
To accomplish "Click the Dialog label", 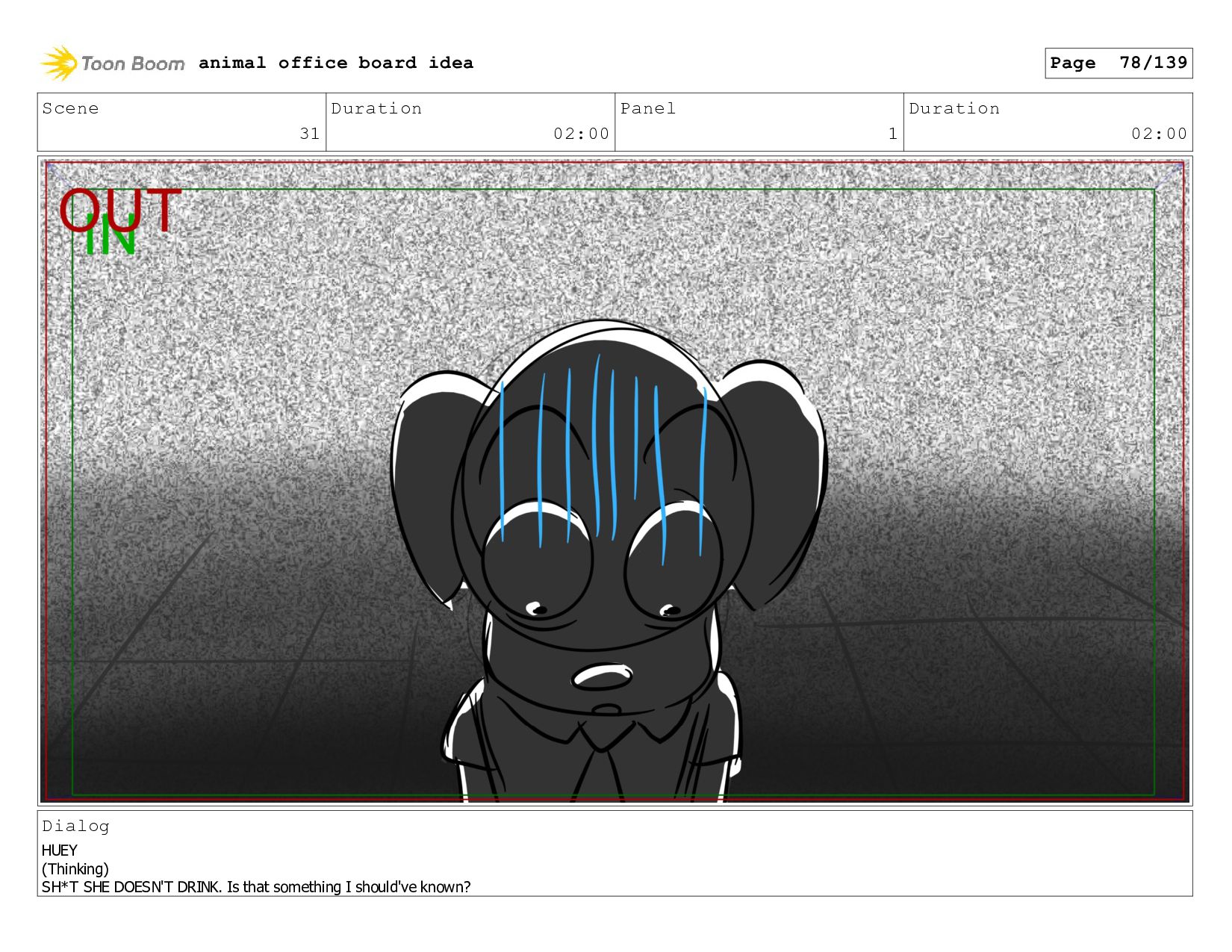I will pyautogui.click(x=75, y=826).
